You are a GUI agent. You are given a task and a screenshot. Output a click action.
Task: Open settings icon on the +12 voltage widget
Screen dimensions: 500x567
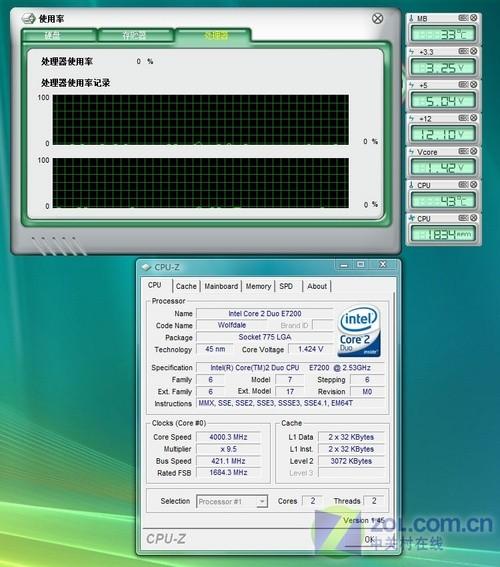tap(463, 118)
